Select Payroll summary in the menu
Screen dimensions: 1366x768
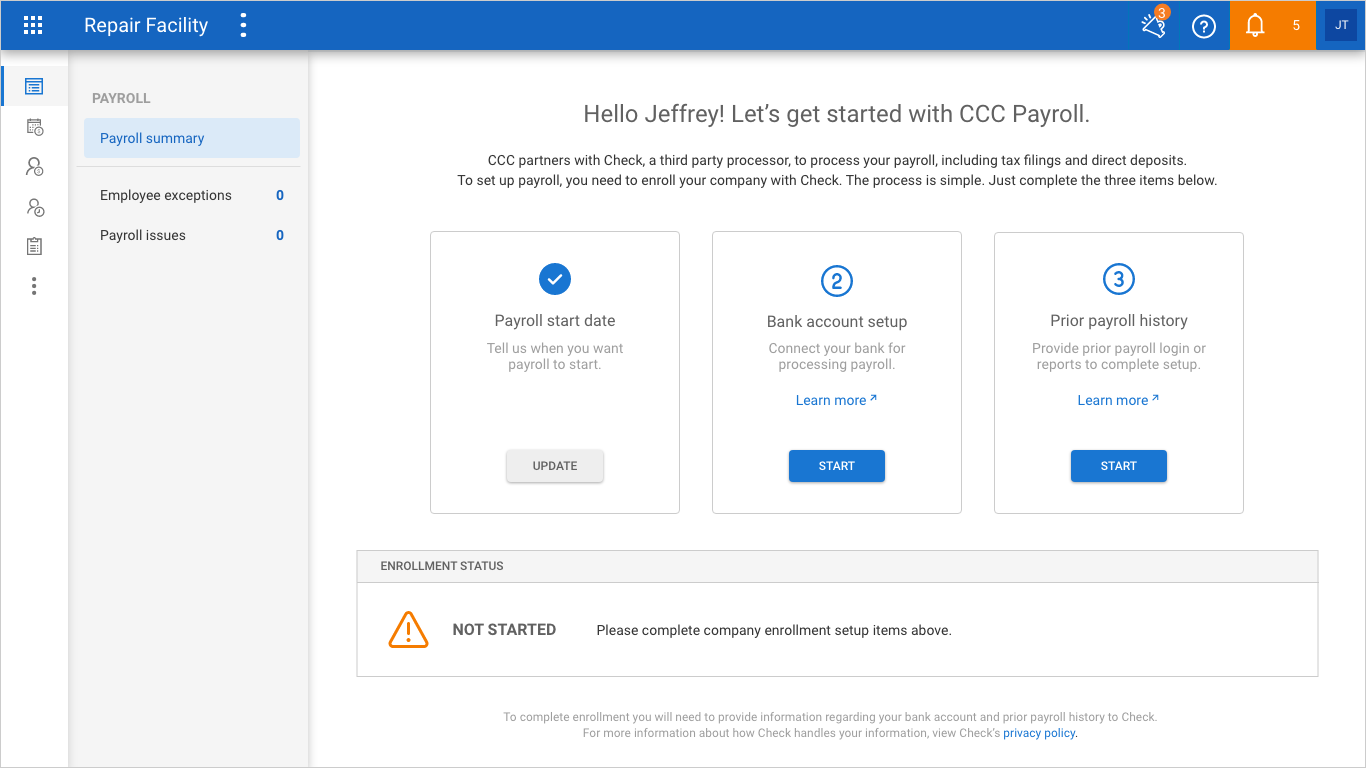[x=192, y=138]
